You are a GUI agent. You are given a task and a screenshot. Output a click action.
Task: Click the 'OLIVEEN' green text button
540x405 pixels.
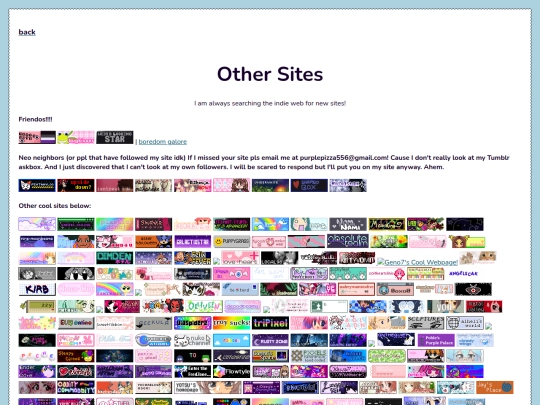click(204, 306)
